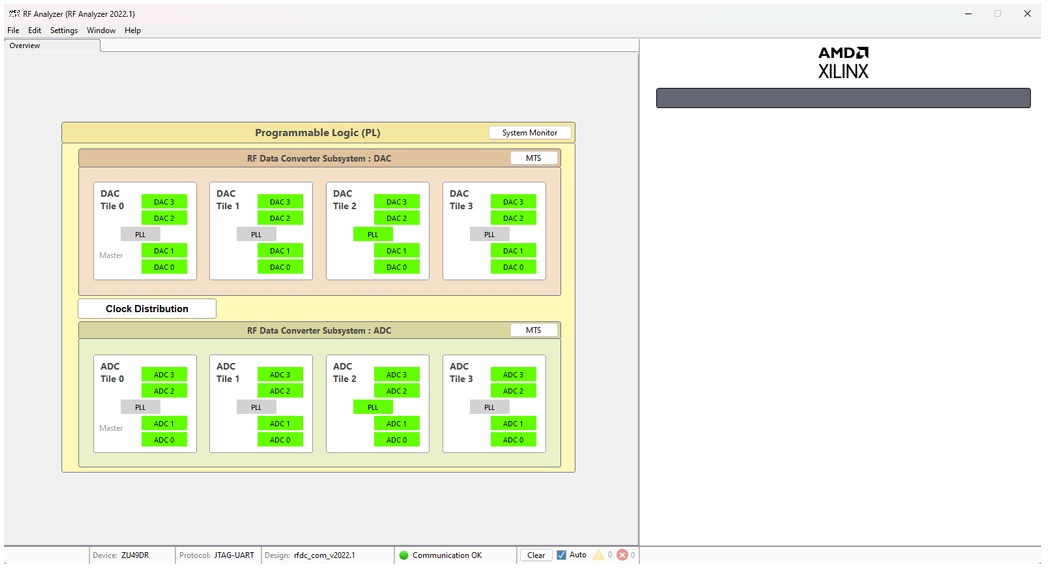Open the Help menu
Screen dimensions: 1061x572
[x=133, y=30]
